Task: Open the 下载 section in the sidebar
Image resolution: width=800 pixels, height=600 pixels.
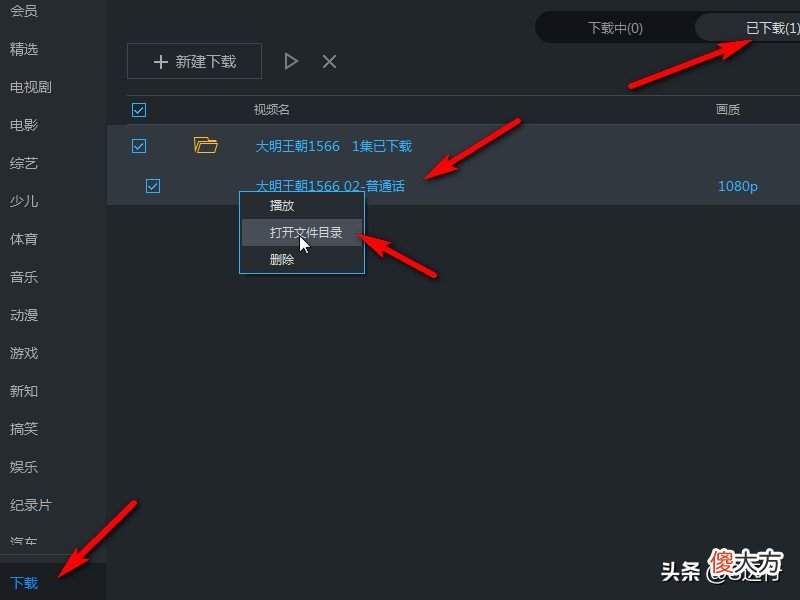Action: 23,583
